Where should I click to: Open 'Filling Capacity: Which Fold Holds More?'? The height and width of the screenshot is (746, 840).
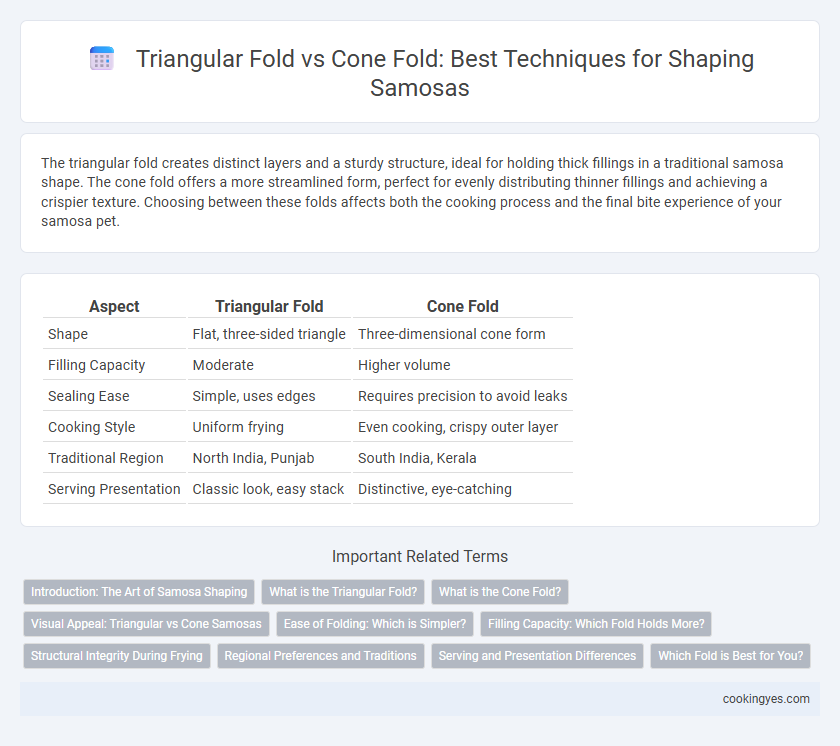point(596,624)
